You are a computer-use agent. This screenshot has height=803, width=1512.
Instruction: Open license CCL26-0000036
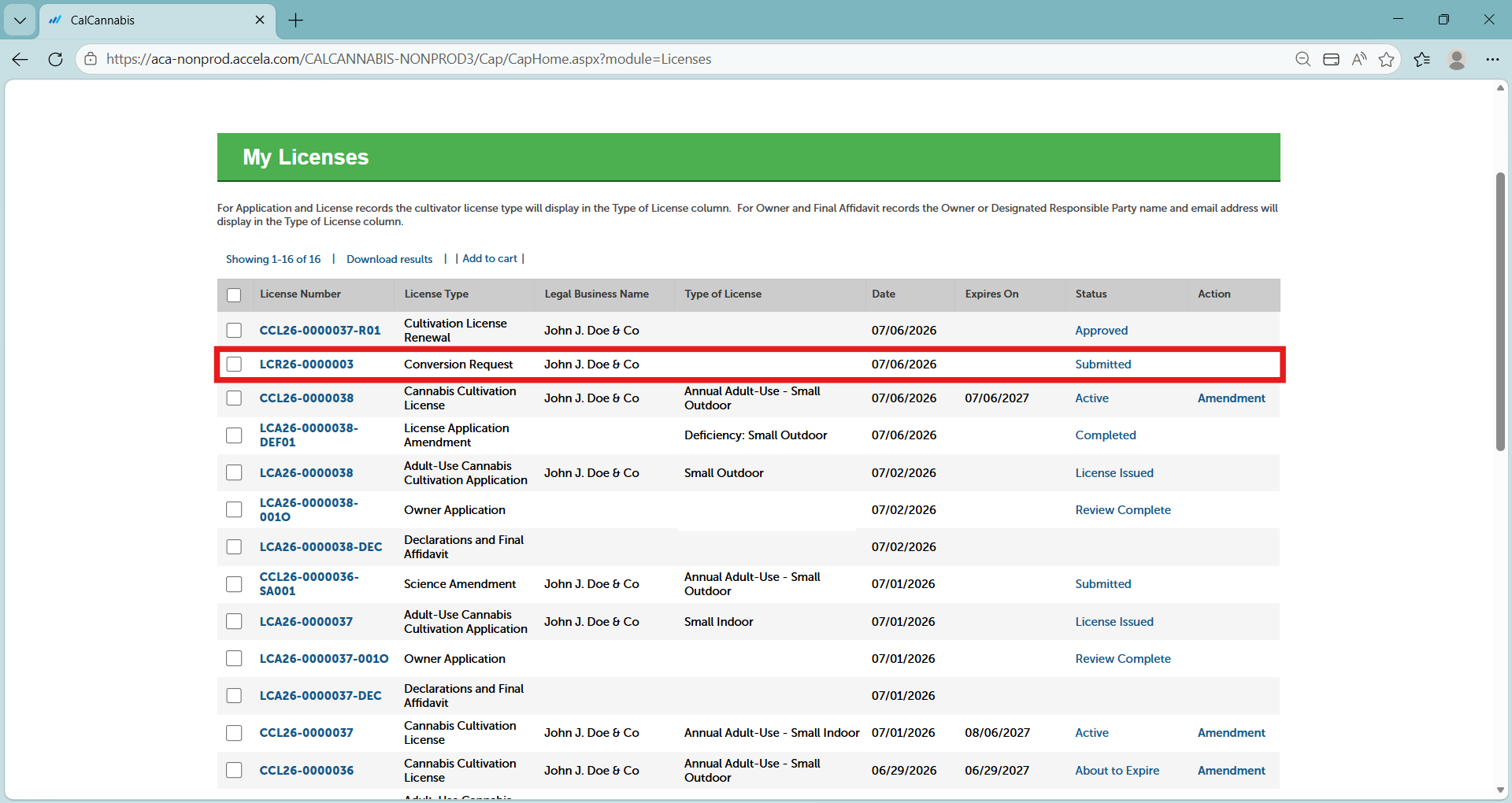point(306,771)
